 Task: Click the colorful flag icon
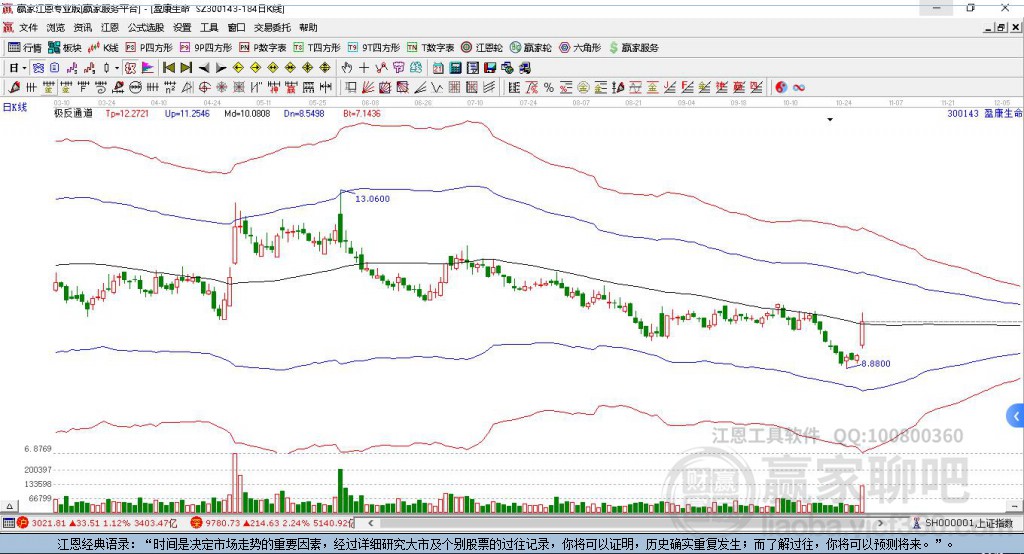click(148, 68)
